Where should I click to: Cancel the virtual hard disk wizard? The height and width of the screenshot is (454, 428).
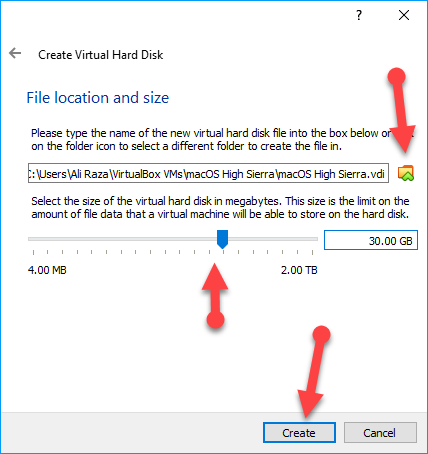tap(380, 433)
